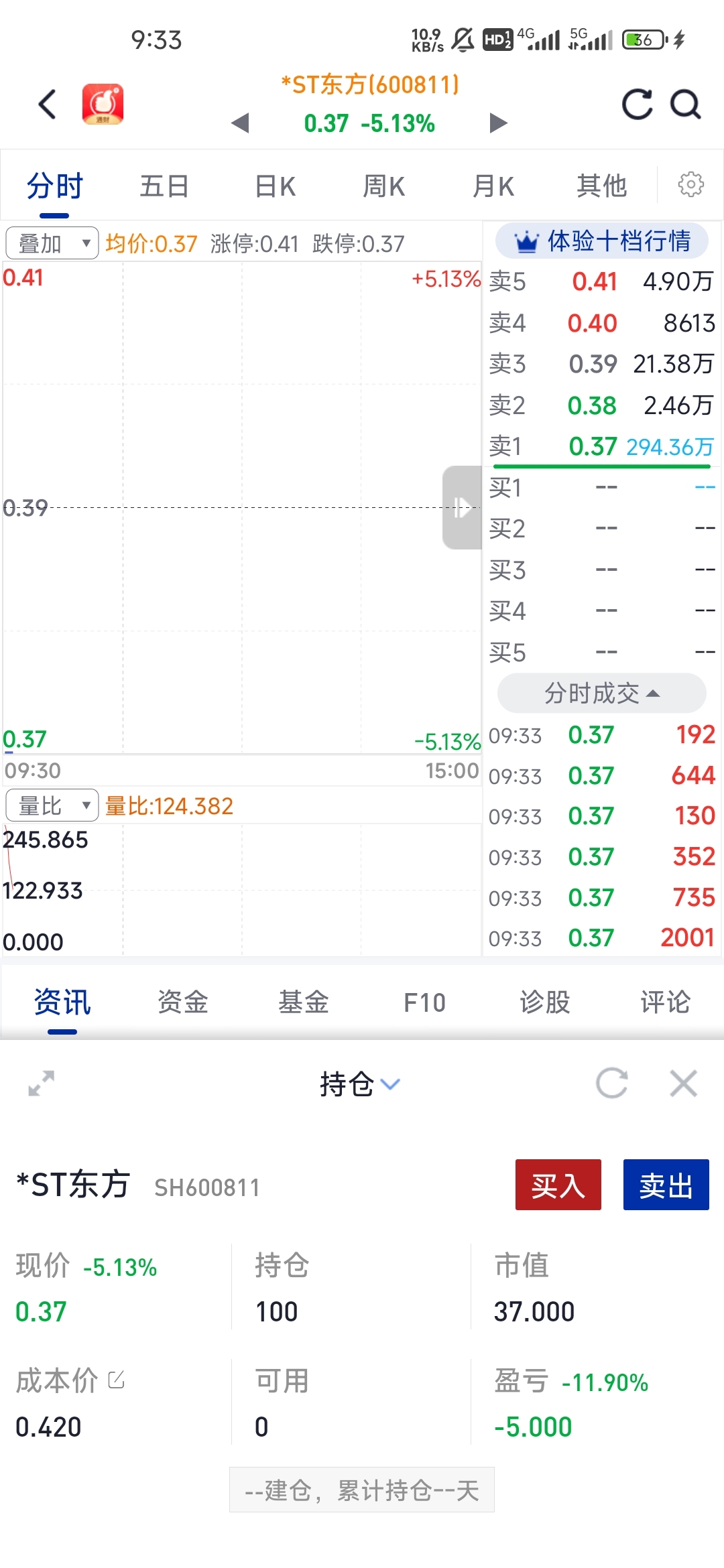Screen dimensions: 724x1568
Task: Switch to the 日K chart tab
Action: pos(275,186)
